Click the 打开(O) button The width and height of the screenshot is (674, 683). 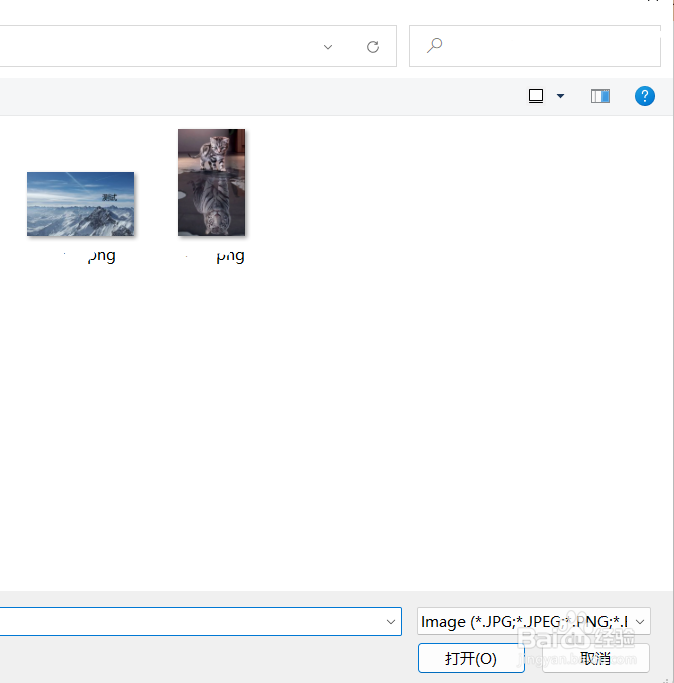point(471,658)
